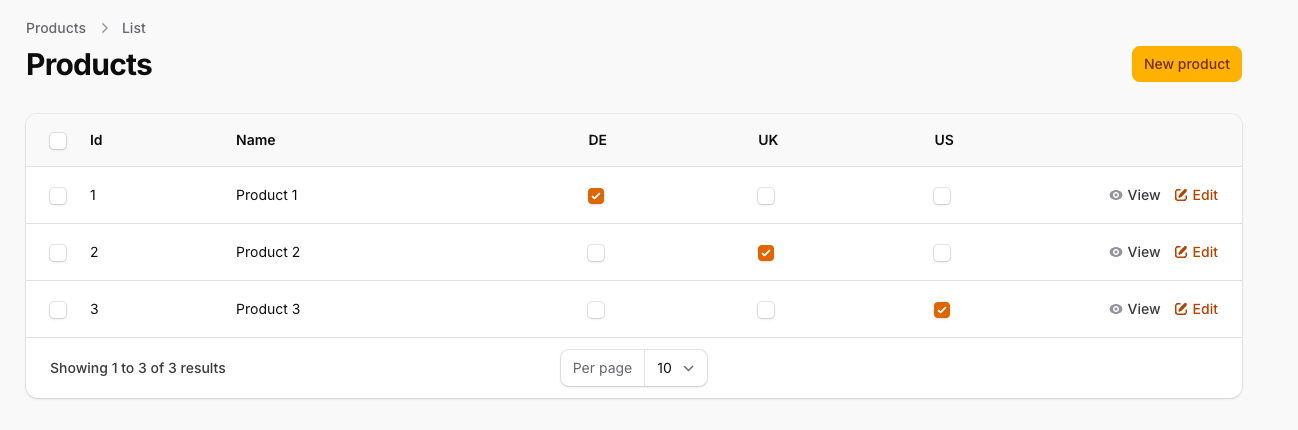Screen dimensions: 1298x430
Task: Click the edit pencil icon for Product 2
Action: 1181,252
